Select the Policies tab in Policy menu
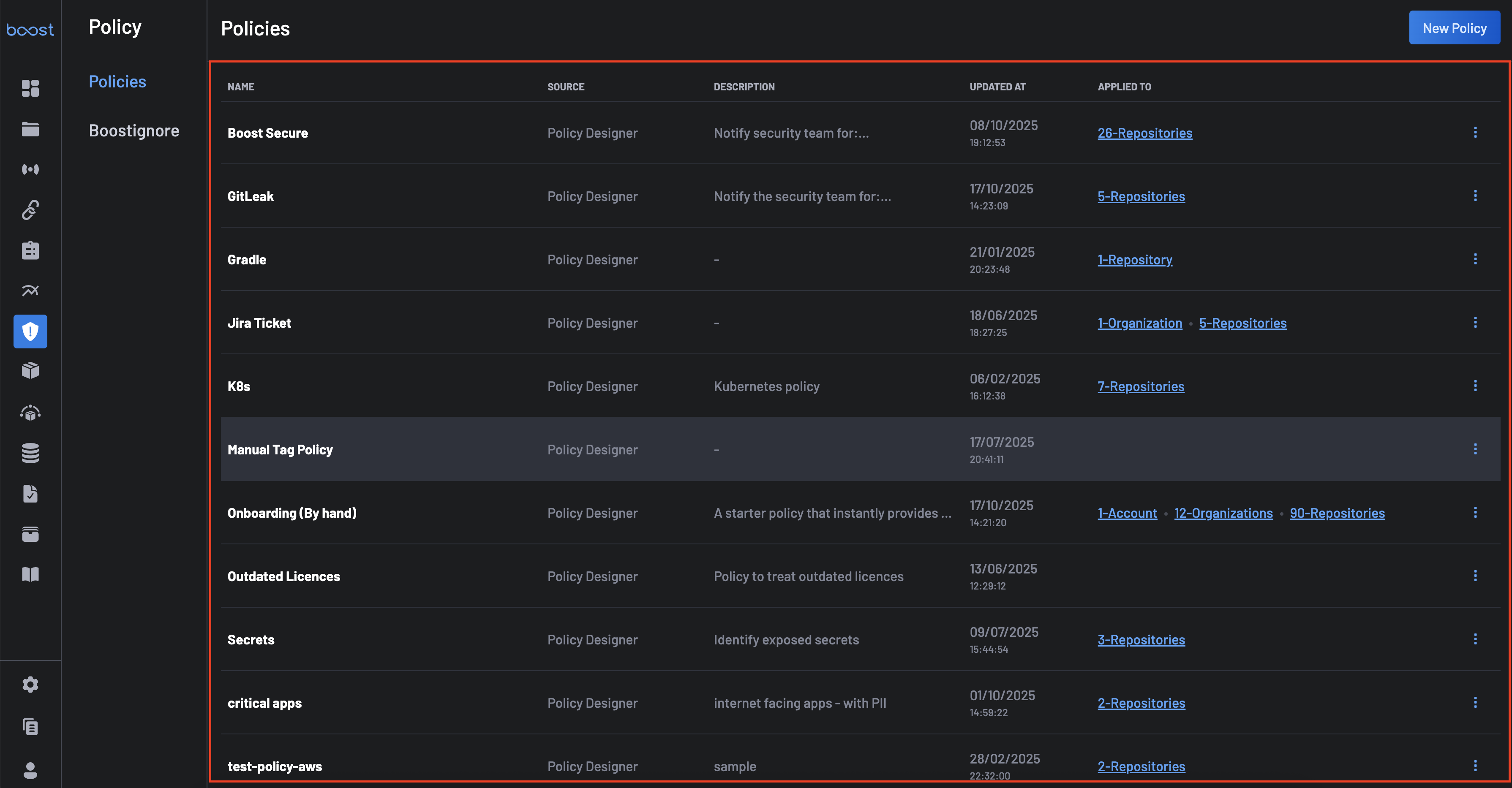 coord(117,82)
